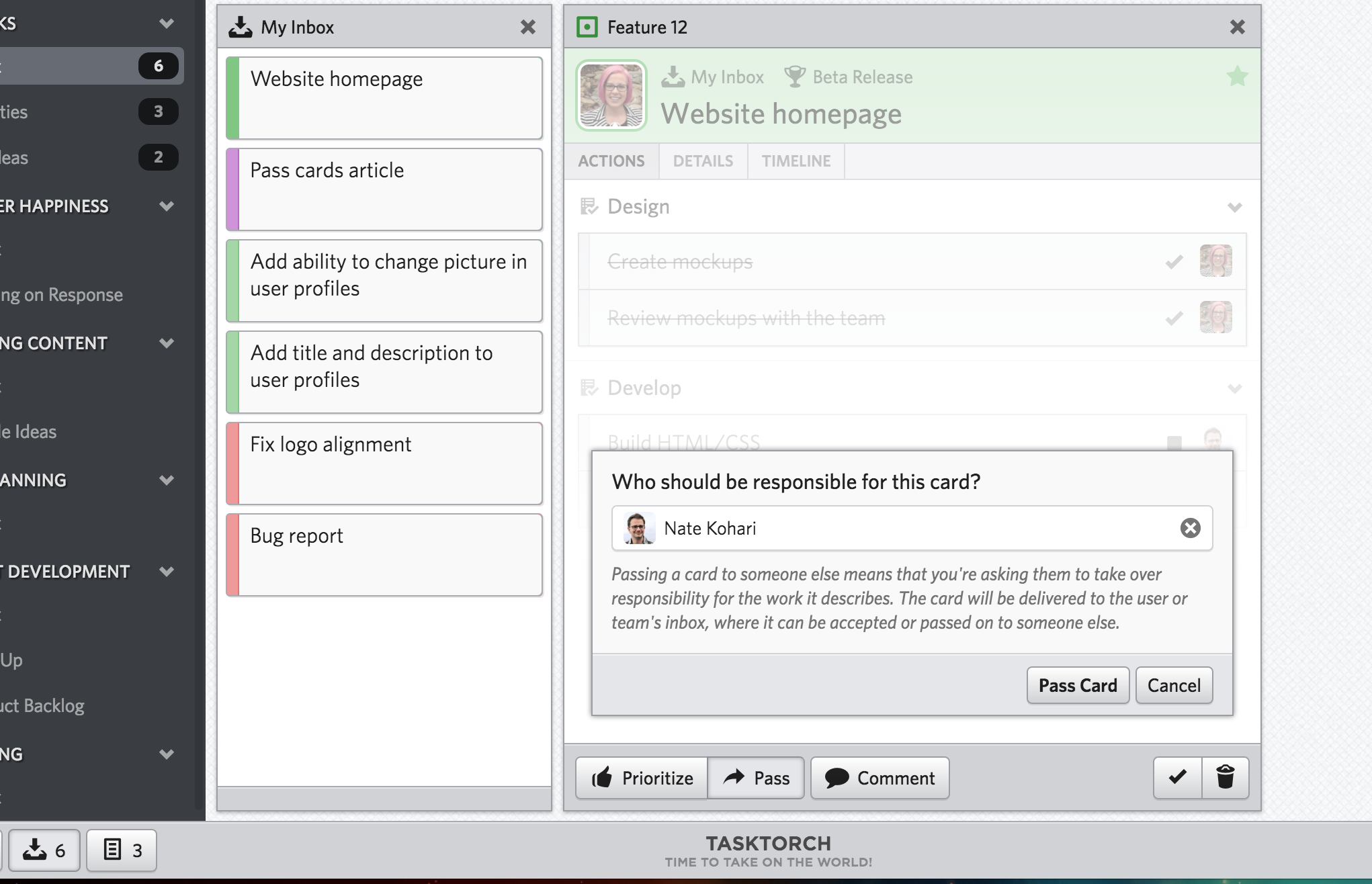Toggle Review mockups with the team checkmark
This screenshot has width=1372, height=884.
tap(1174, 318)
